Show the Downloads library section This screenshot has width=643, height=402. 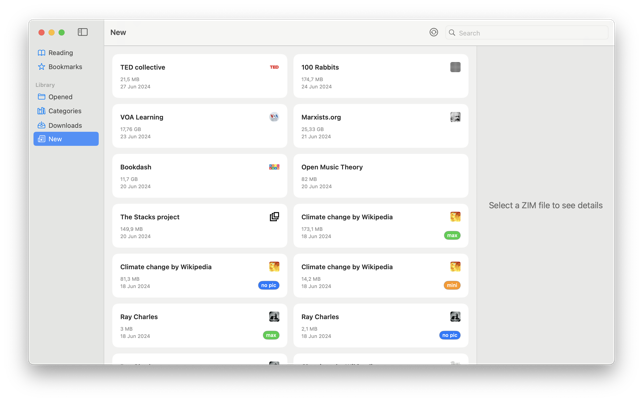(65, 125)
